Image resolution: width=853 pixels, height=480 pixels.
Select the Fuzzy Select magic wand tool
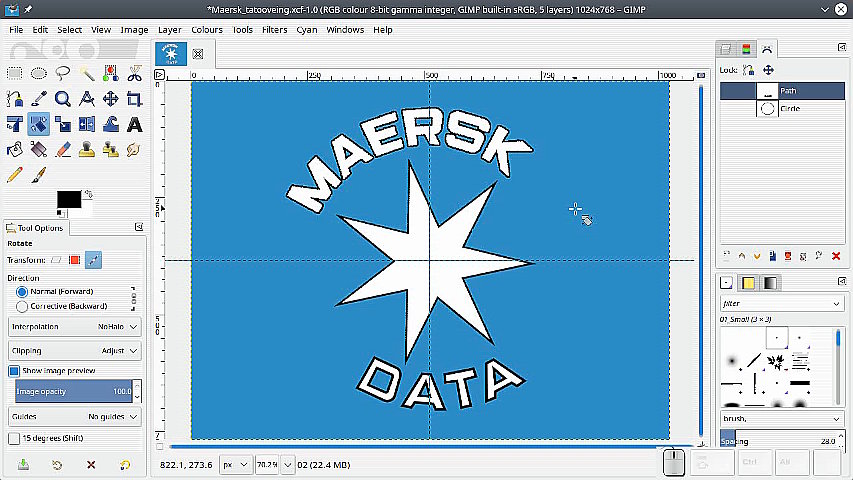(x=86, y=73)
